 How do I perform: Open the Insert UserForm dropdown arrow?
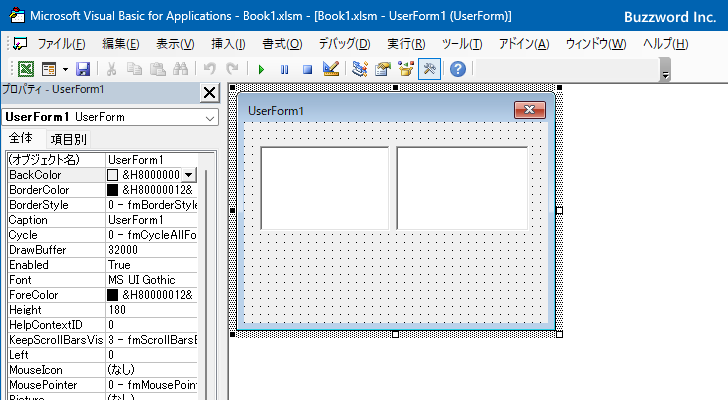(x=65, y=70)
